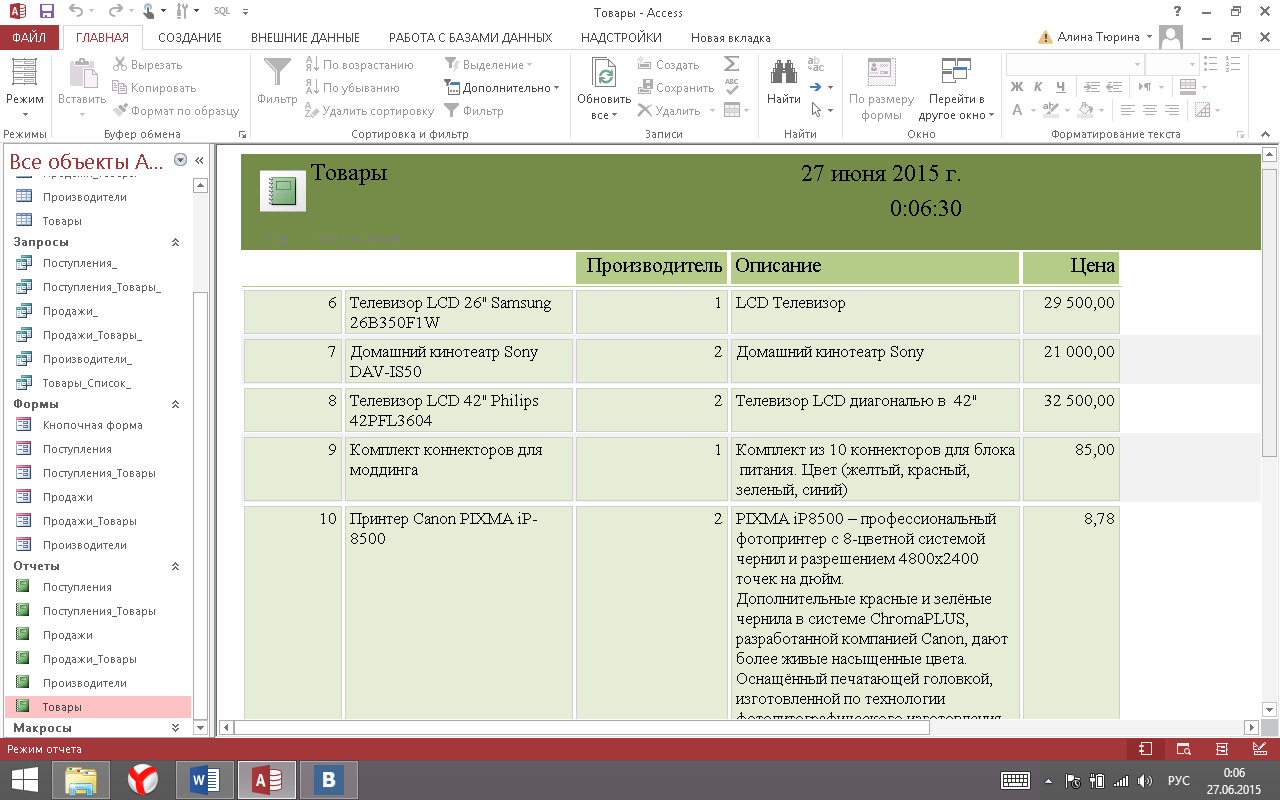The width and height of the screenshot is (1280, 800).
Task: Collapse the Отчеты group
Action: pos(176,566)
